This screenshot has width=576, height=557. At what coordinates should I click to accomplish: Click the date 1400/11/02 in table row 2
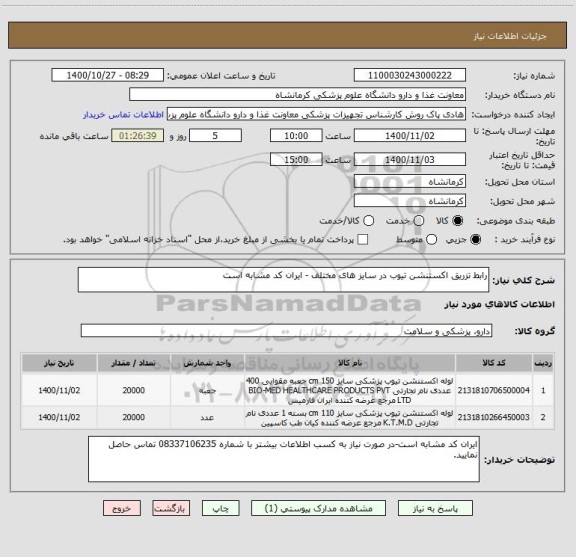coord(59,417)
